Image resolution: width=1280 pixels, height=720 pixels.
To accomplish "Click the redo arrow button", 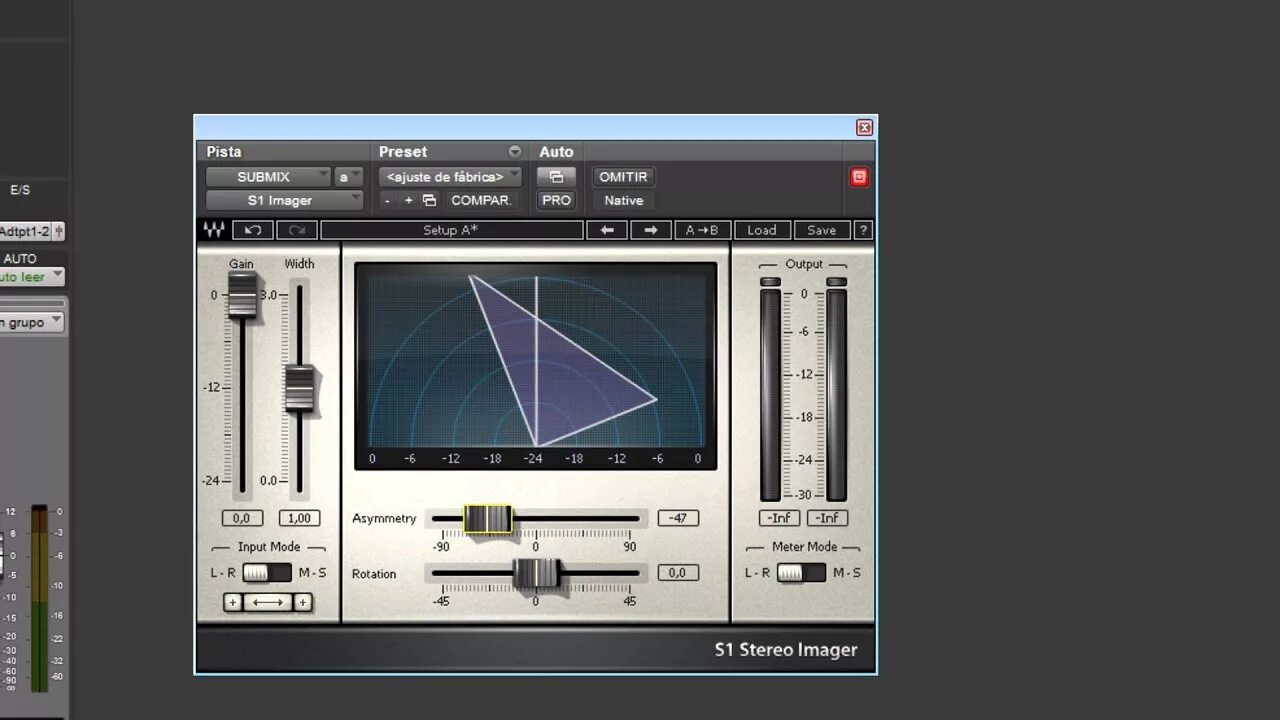I will coord(297,230).
